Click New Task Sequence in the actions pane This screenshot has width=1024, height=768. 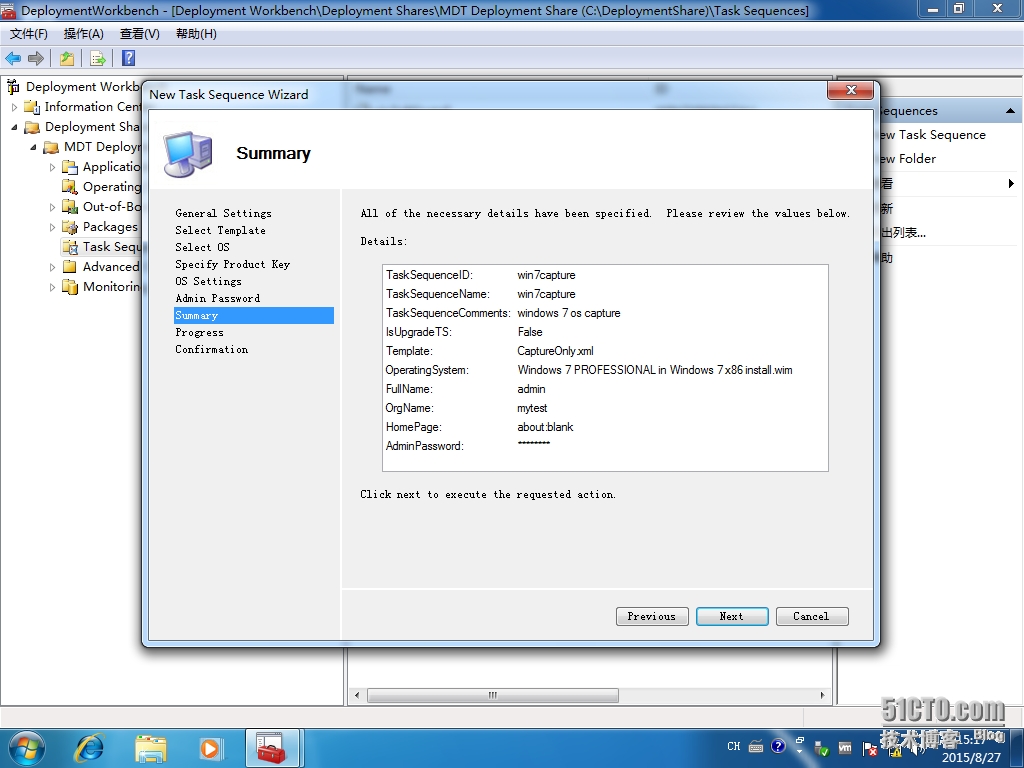pos(932,135)
